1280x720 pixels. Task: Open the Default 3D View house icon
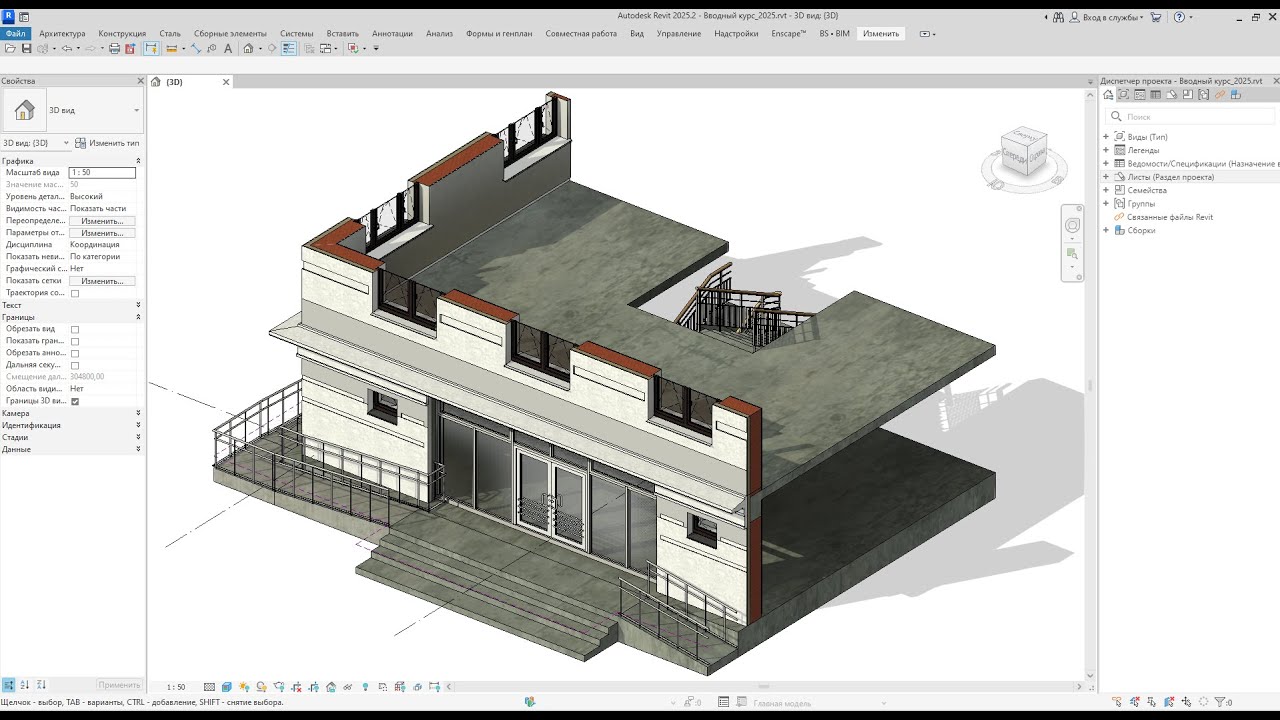tap(248, 48)
